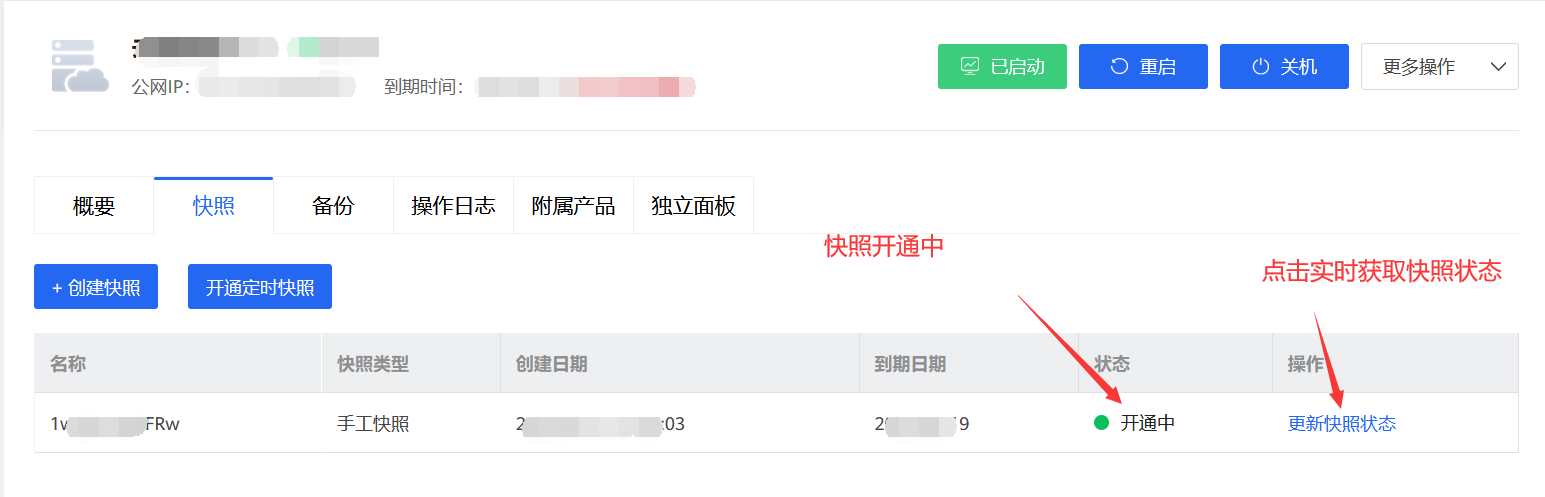Open the 附属产品 tab

573,206
